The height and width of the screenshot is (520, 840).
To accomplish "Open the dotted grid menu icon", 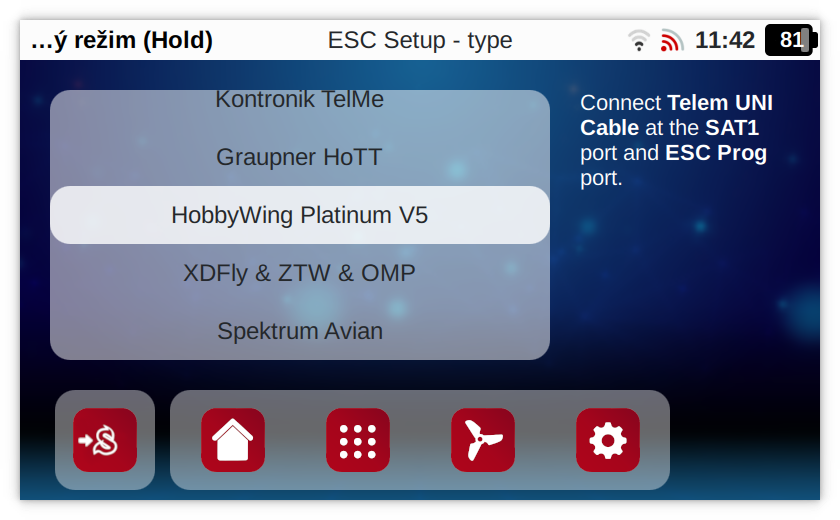I will click(358, 440).
